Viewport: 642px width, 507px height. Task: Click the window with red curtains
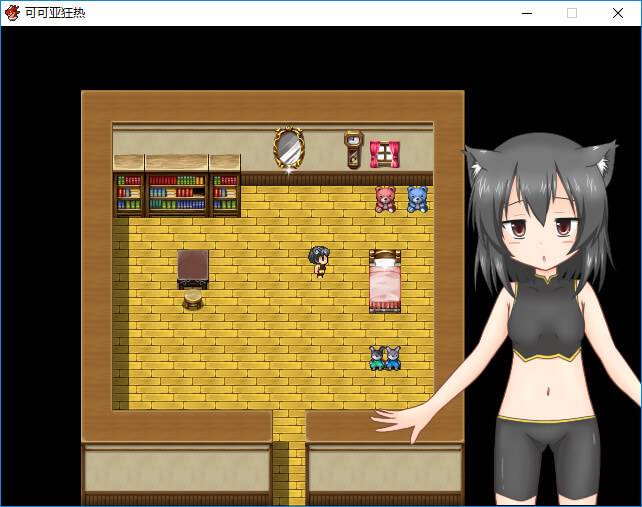click(384, 154)
